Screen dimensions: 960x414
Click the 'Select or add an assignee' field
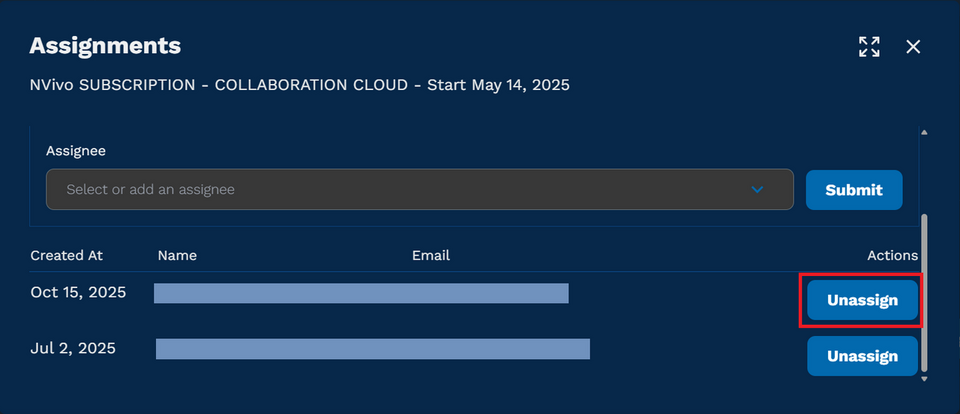point(400,189)
